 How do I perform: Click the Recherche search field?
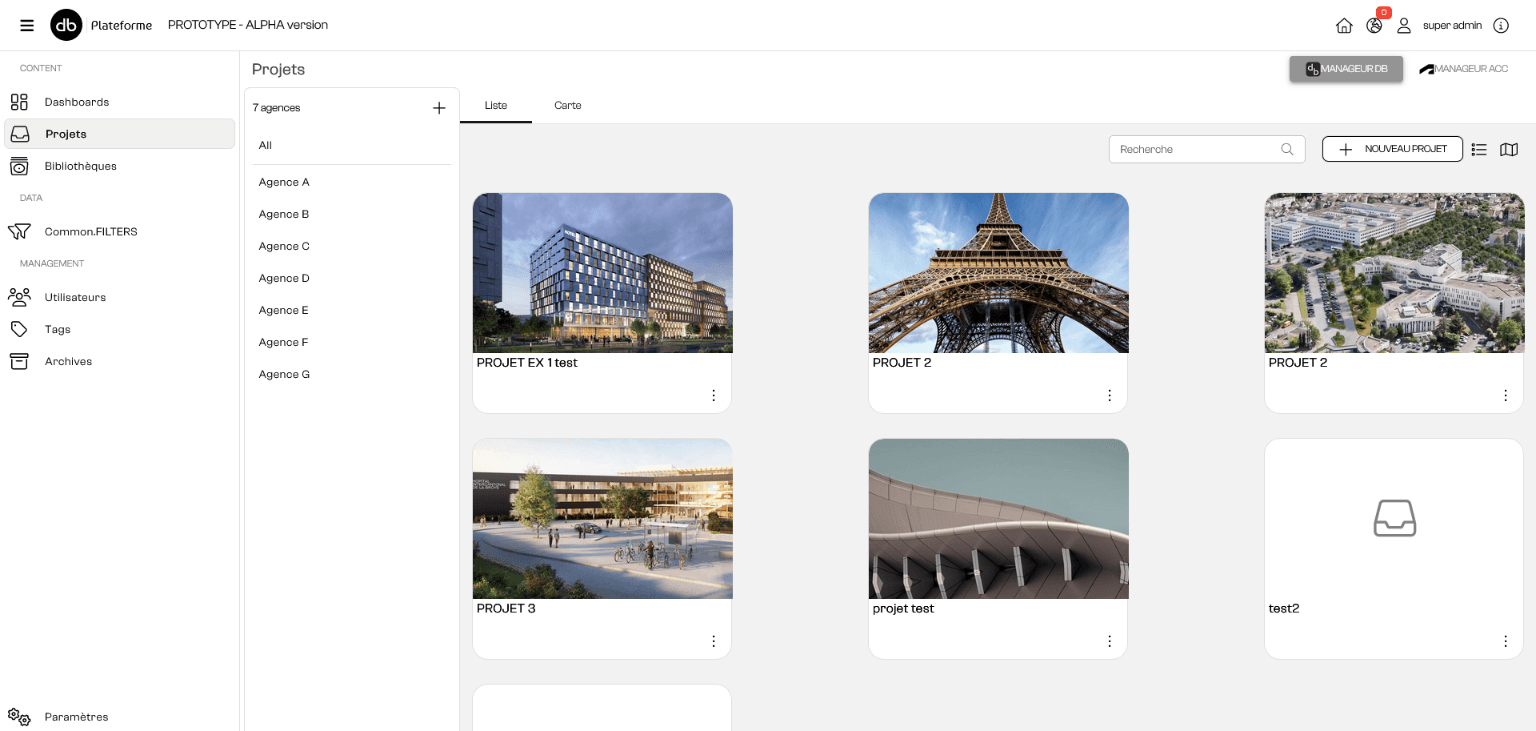point(1195,149)
